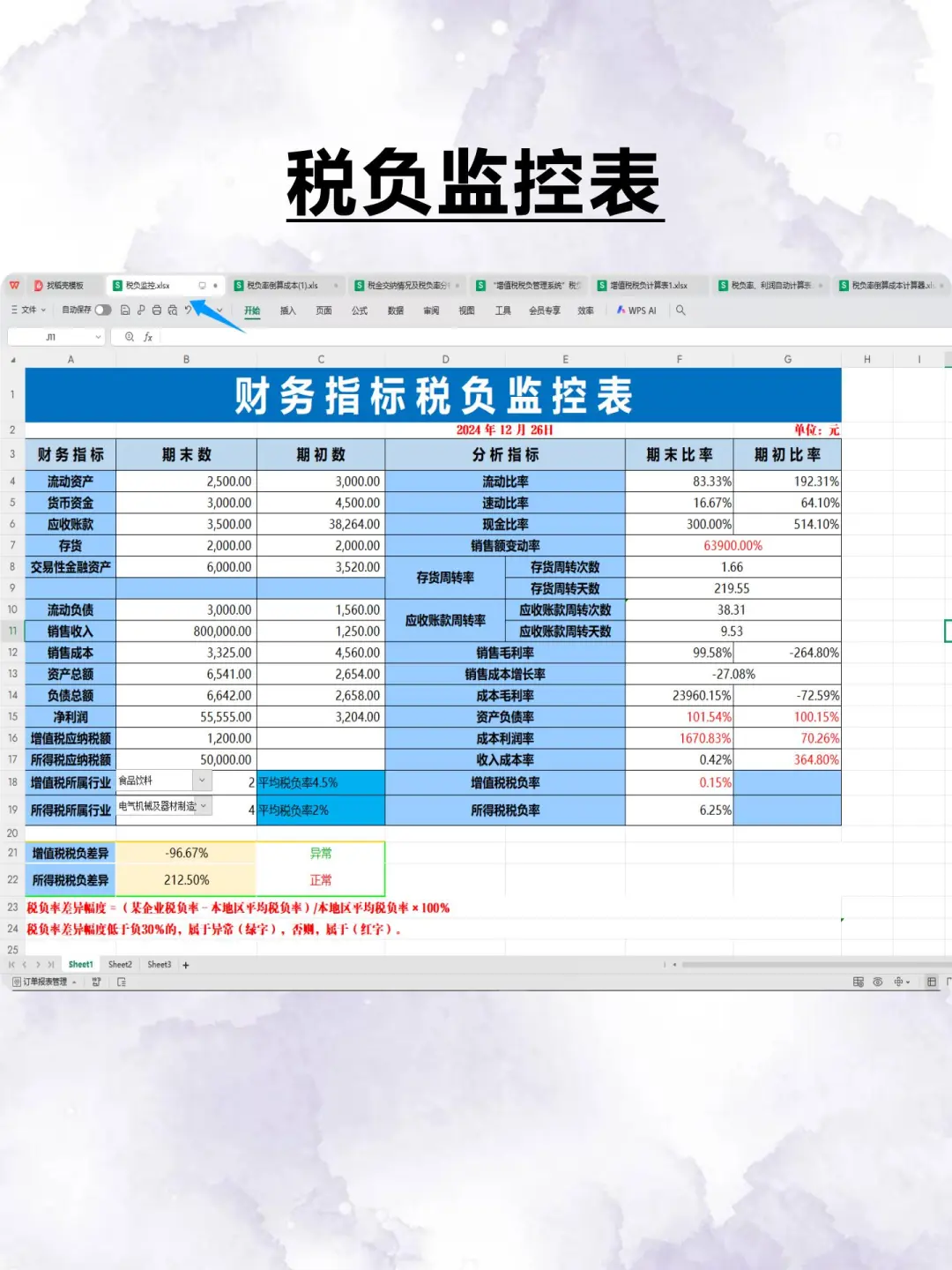
Task: Click the 文件 menu
Action: pyautogui.click(x=28, y=310)
